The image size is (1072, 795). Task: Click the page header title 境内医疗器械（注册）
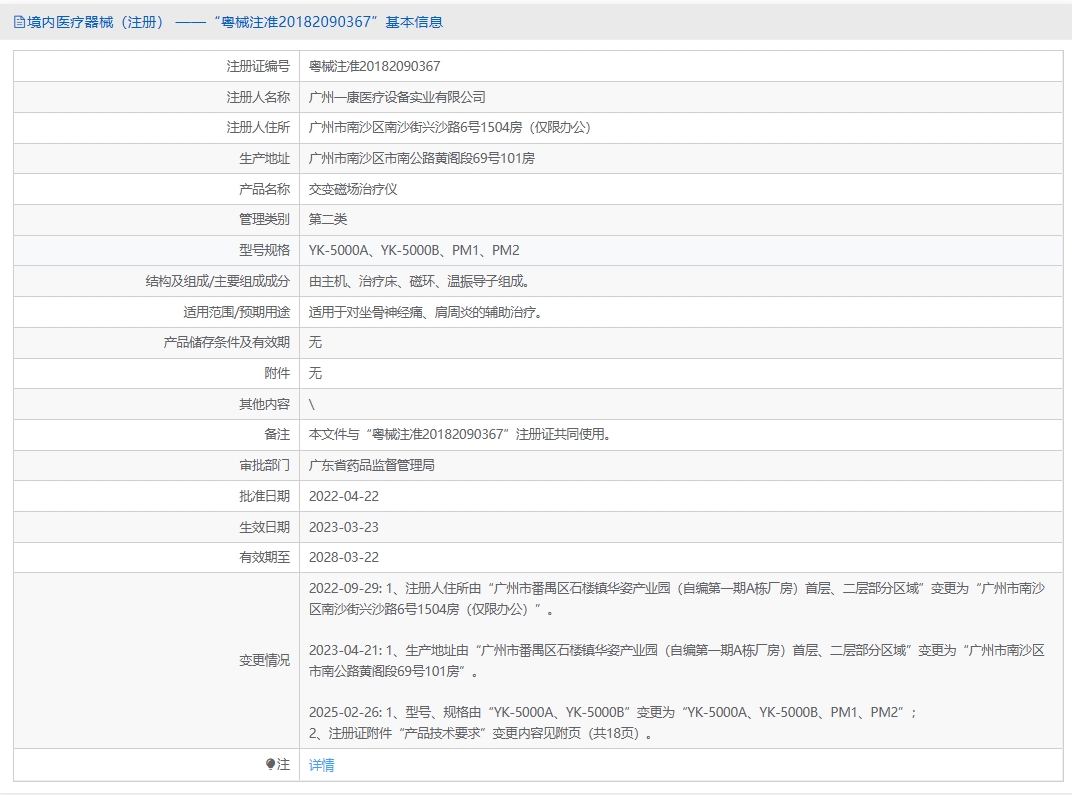pyautogui.click(x=98, y=23)
